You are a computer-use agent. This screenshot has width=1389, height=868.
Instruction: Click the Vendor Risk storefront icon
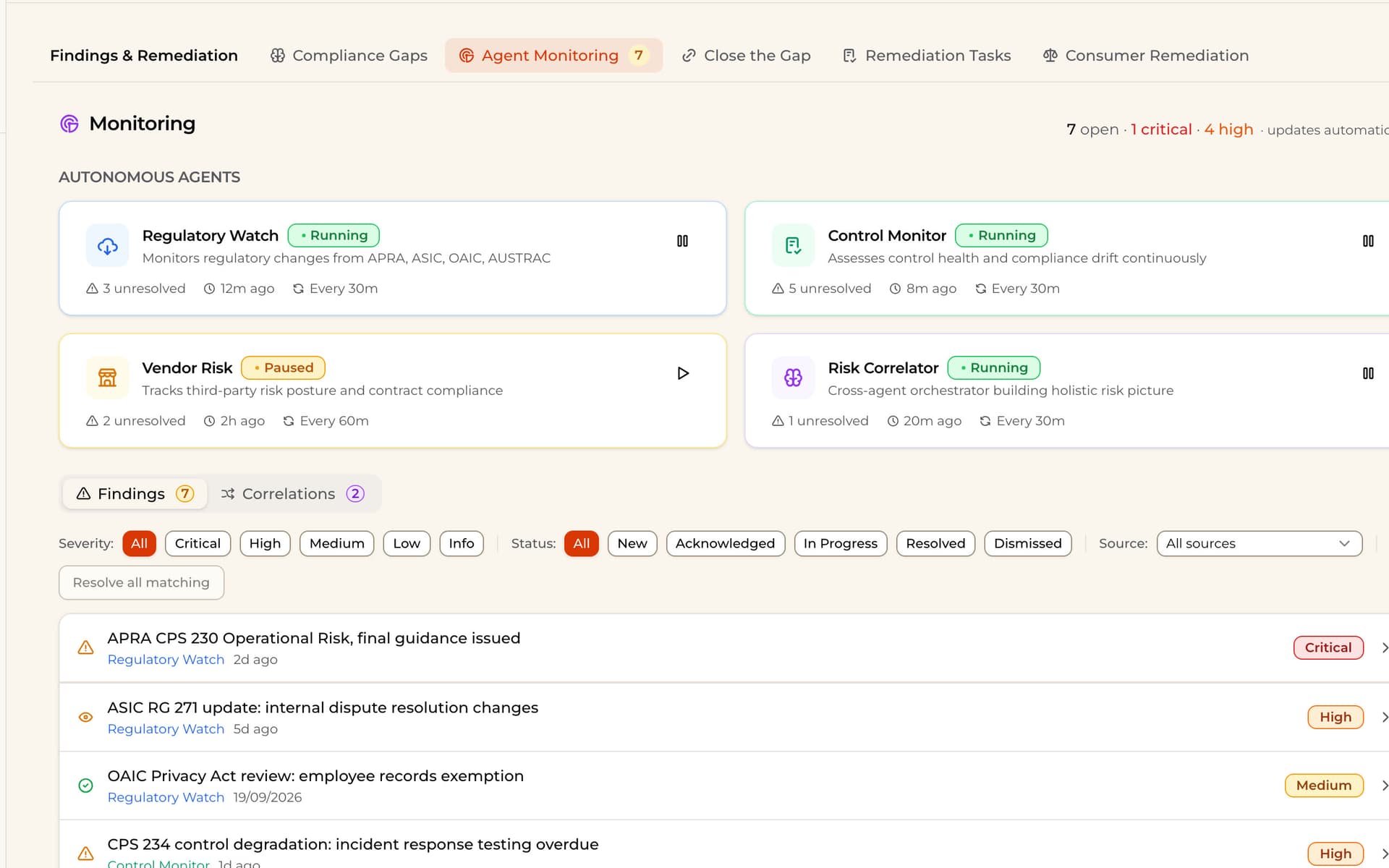[x=108, y=378]
